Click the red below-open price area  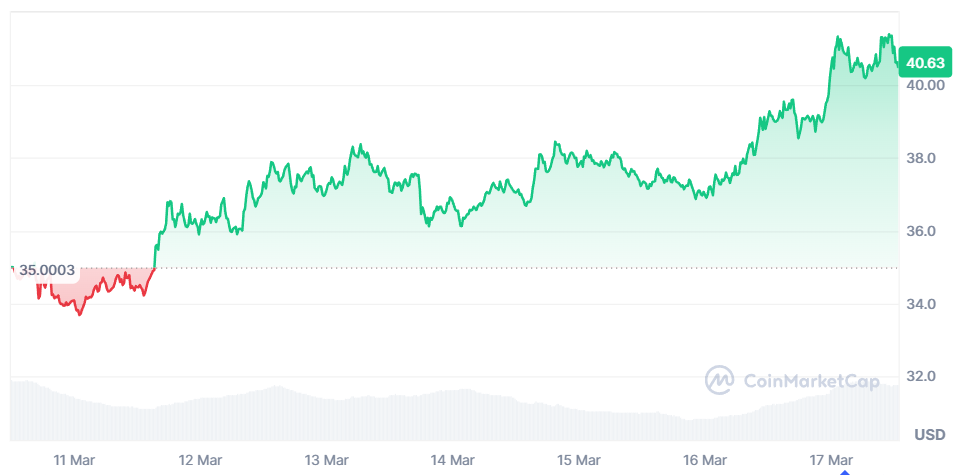click(x=92, y=286)
